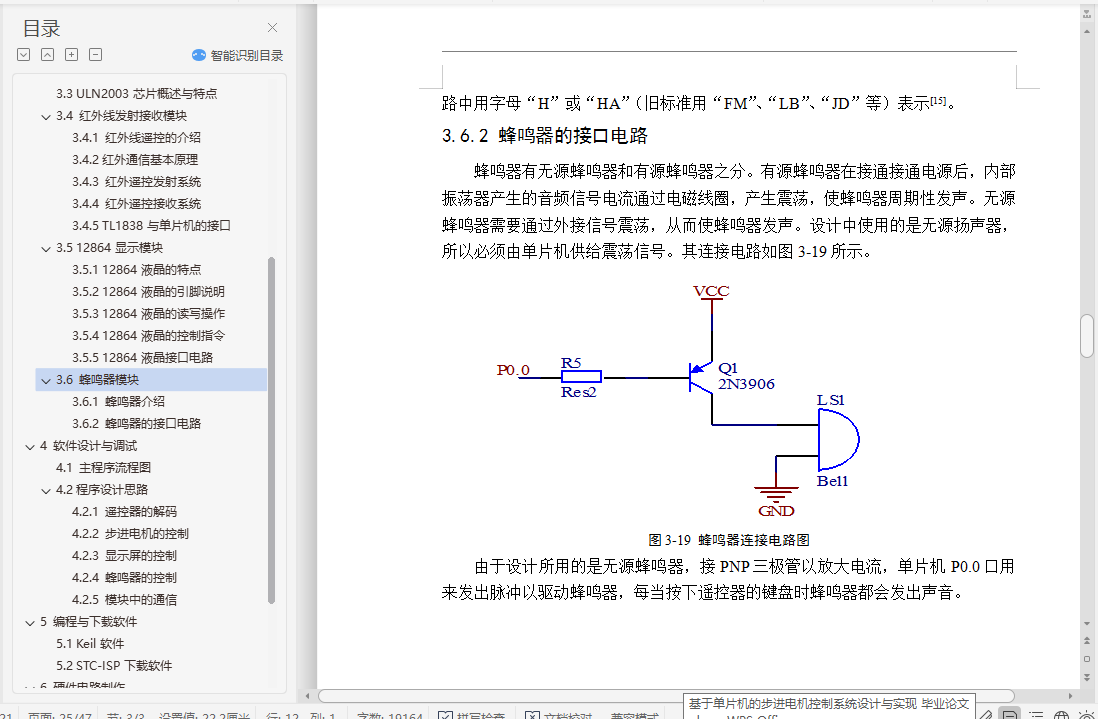Viewport: 1098px width, 719px height.
Task: Open heading 3.4.2 红外通信基本原理
Action: coord(135,160)
